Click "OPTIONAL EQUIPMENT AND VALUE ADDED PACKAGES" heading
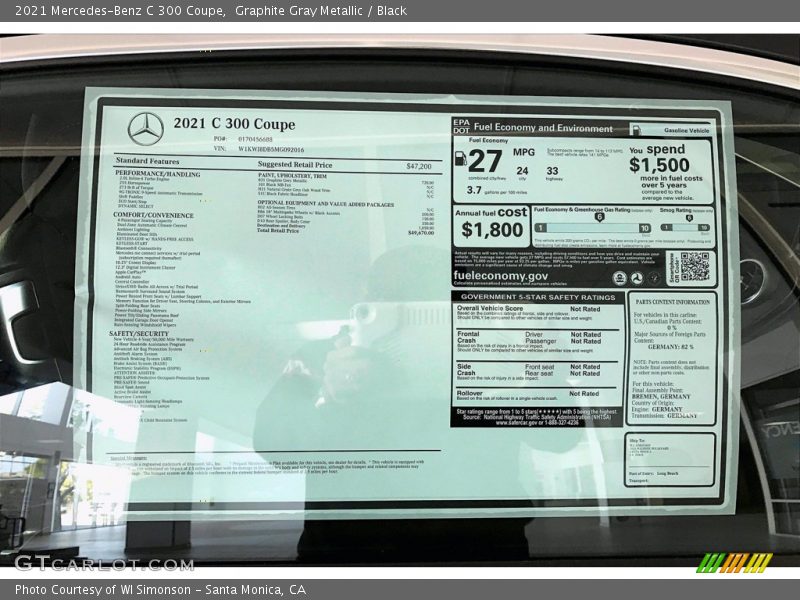This screenshot has height=600, width=800. point(326,204)
